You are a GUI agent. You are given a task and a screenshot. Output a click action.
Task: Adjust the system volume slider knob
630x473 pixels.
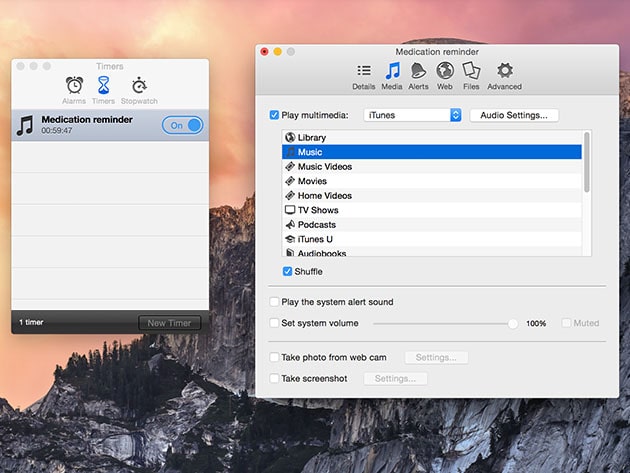[x=513, y=323]
